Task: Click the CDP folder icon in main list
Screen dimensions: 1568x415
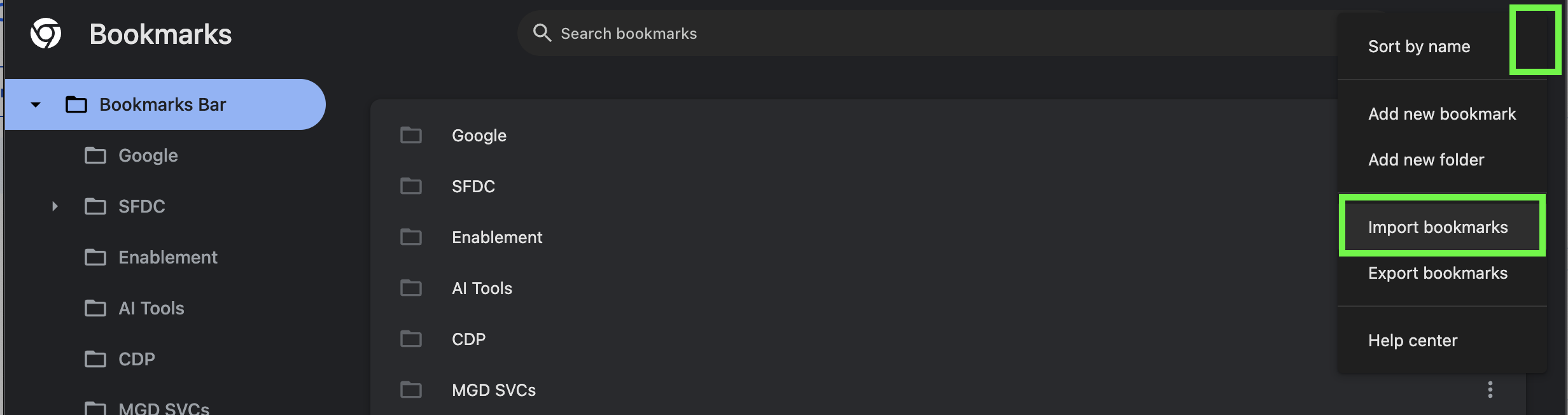Action: 410,339
